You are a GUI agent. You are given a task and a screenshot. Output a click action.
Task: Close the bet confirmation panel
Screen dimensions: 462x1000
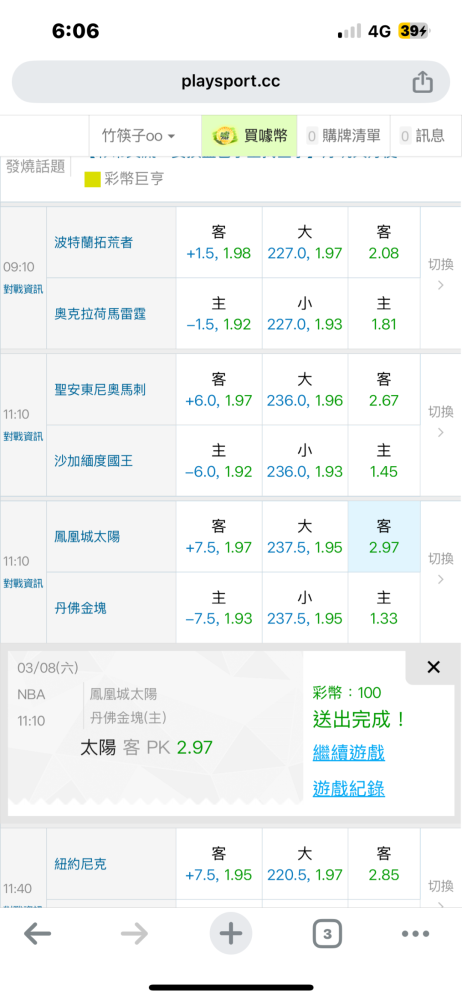[433, 667]
